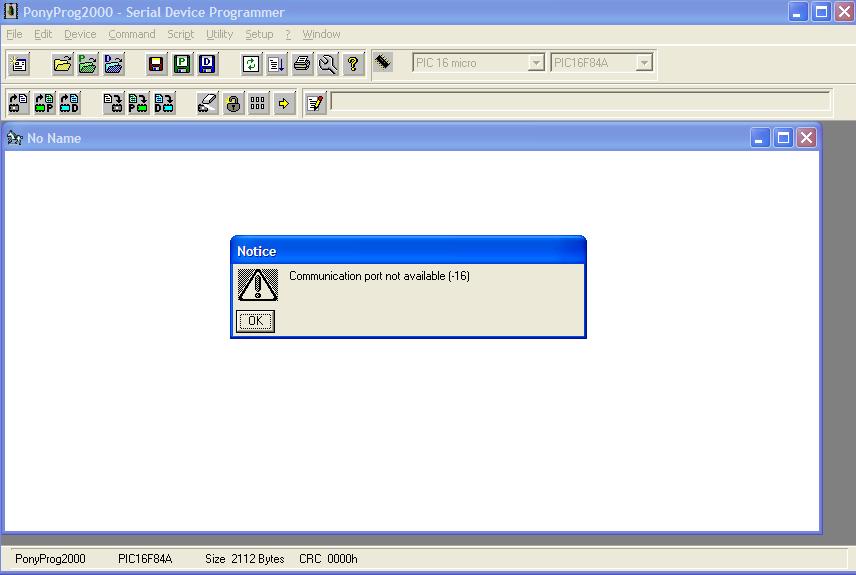Click the chip icon beside device selector
The width and height of the screenshot is (856, 575).
tap(383, 62)
